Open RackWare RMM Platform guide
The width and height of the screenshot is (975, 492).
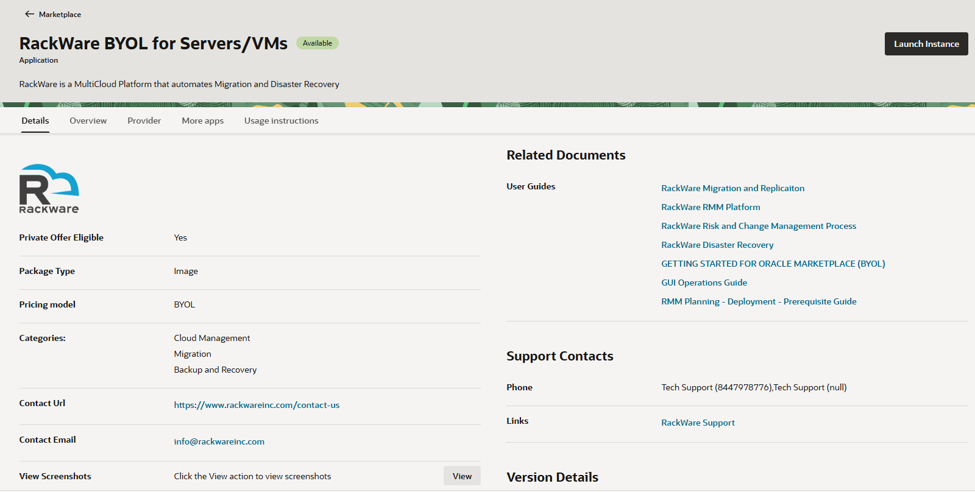click(x=711, y=207)
